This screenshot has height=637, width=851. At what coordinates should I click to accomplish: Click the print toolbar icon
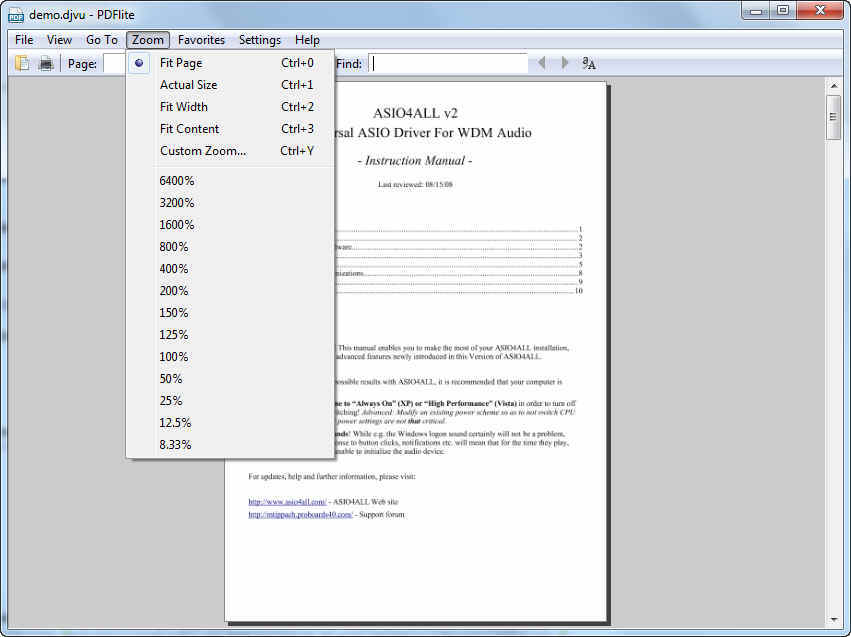click(x=46, y=63)
